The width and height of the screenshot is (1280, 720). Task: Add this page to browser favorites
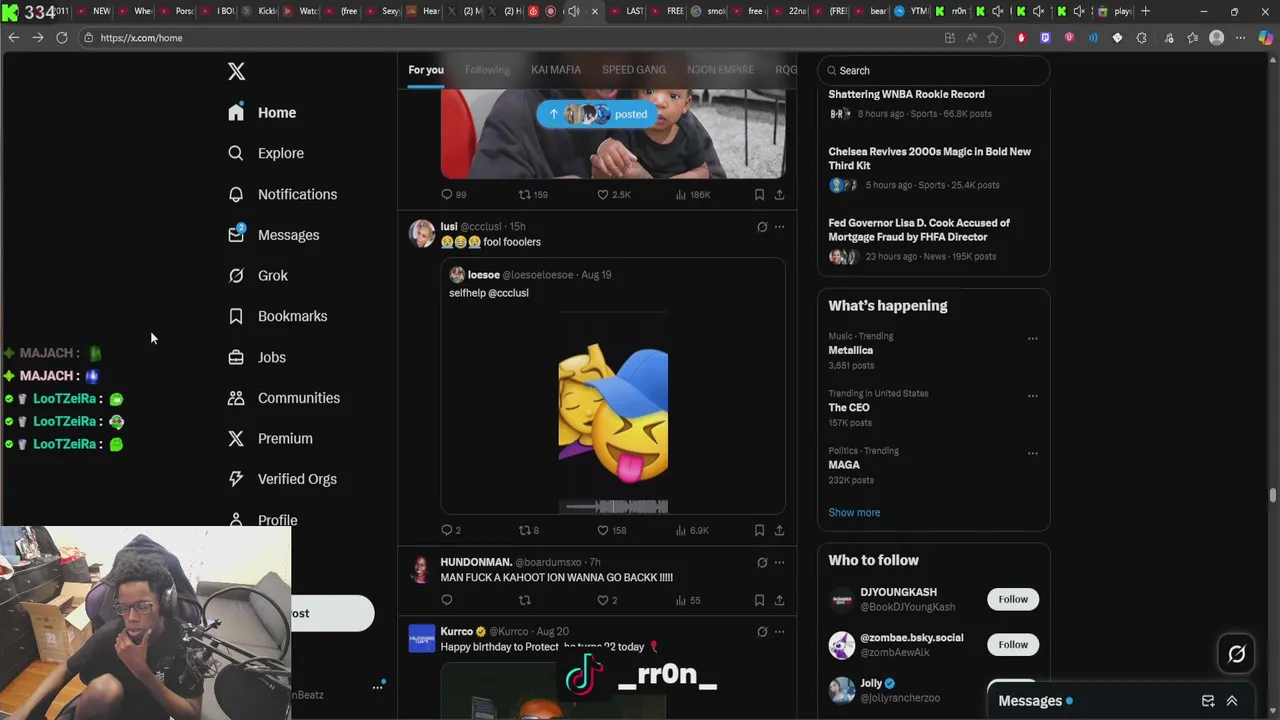(x=993, y=38)
